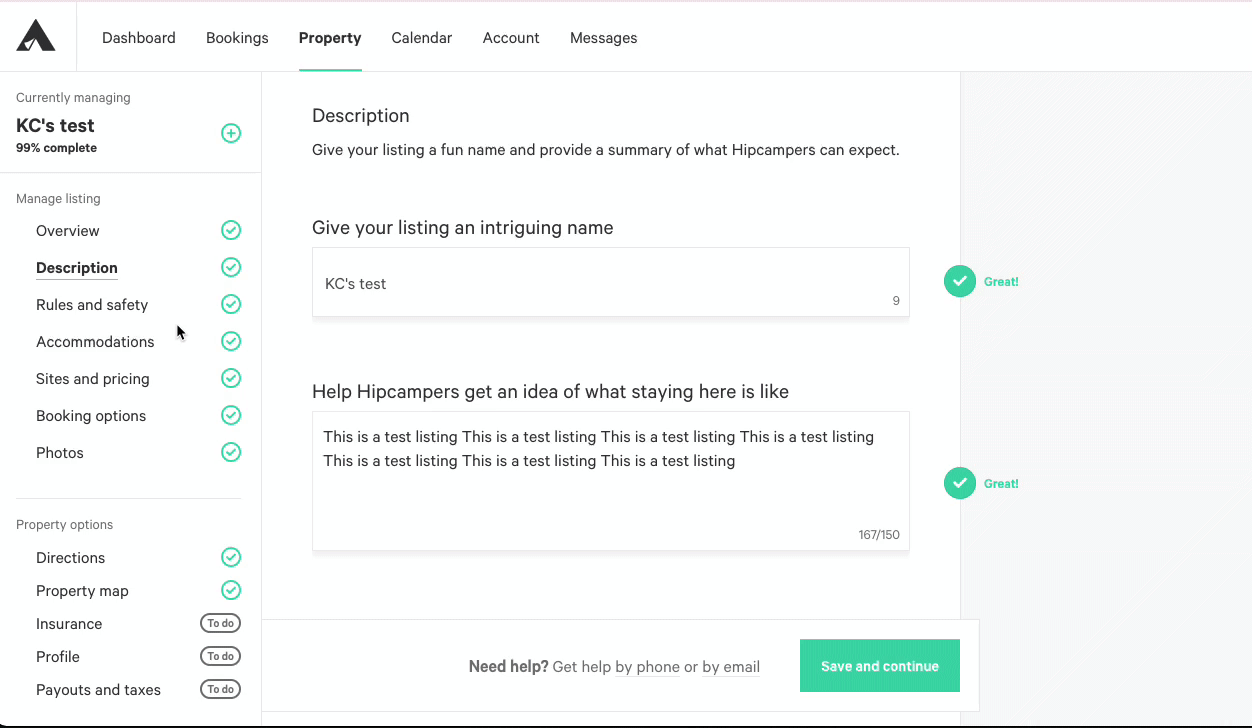Screen dimensions: 1252x728
Task: Click the checkmark icon next to Overview
Action: pyautogui.click(x=231, y=230)
